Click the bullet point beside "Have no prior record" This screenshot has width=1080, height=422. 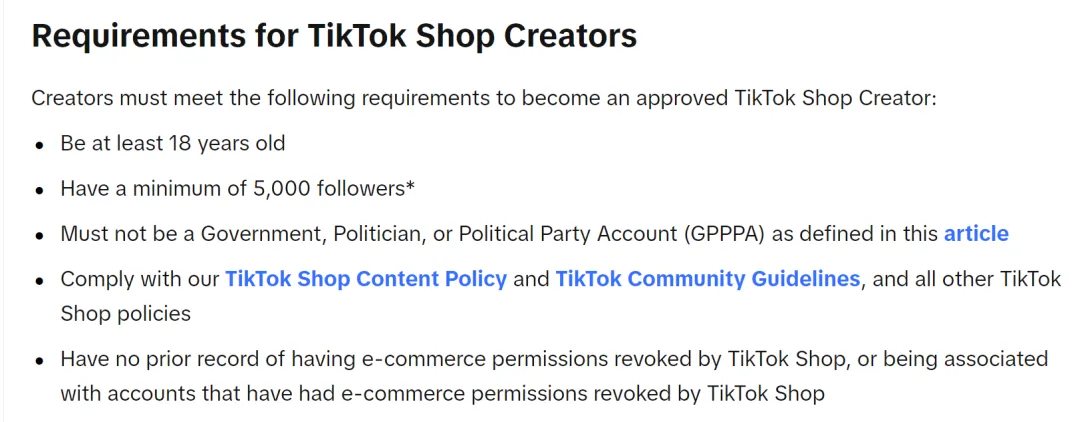click(39, 361)
